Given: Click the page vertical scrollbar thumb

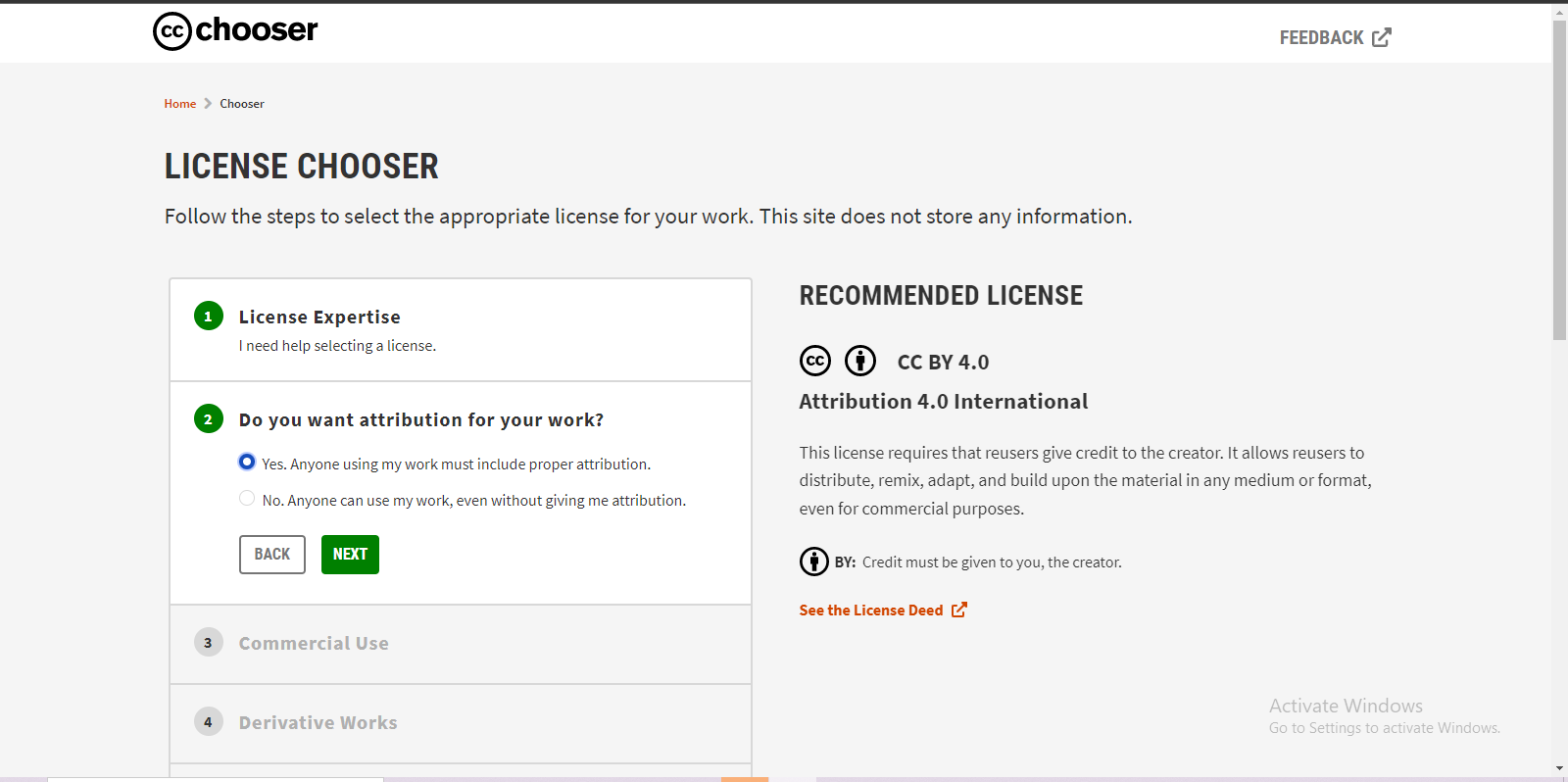Looking at the screenshot, I should coord(1559,179).
